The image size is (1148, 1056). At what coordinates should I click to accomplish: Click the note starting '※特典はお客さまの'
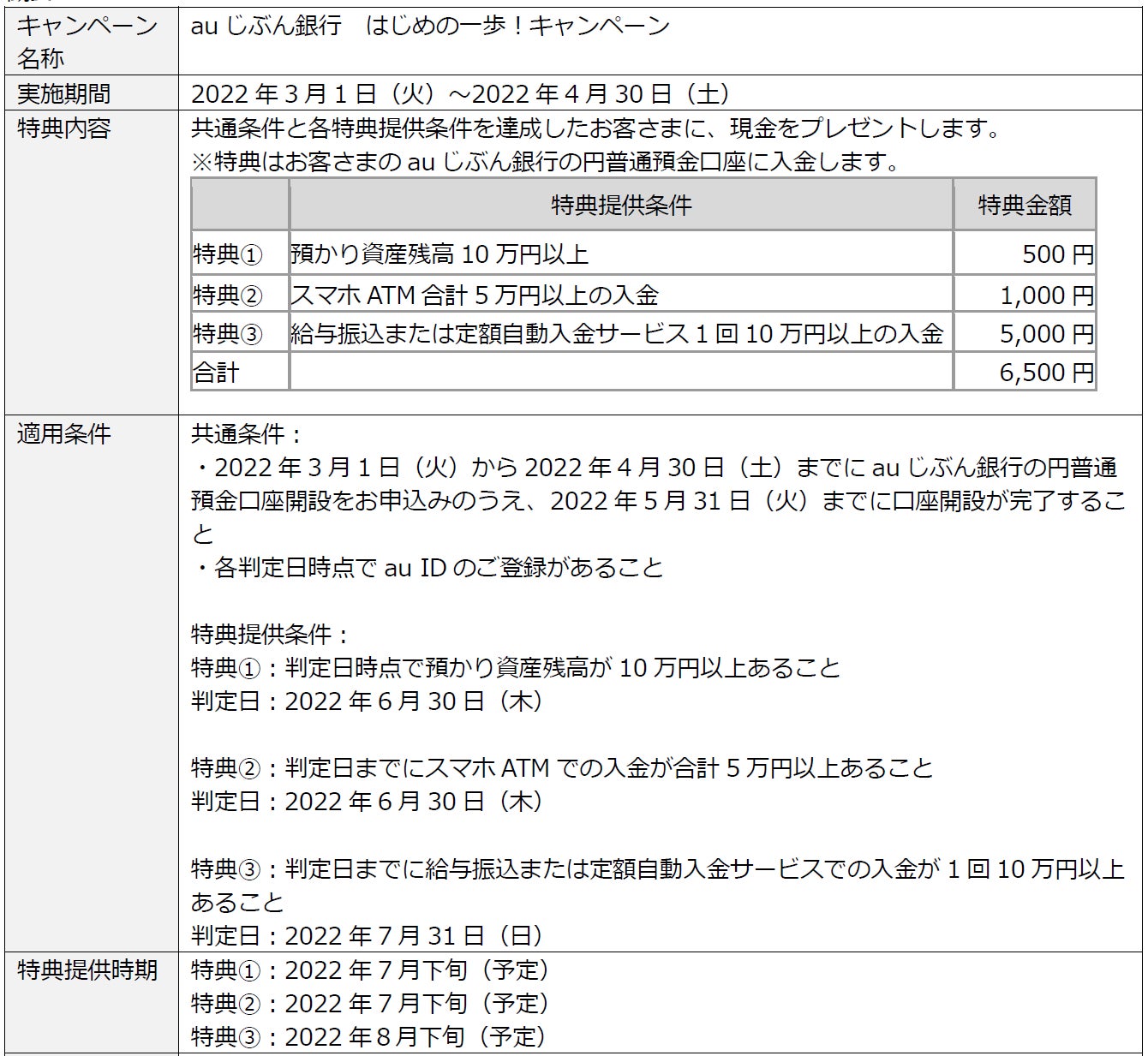[x=547, y=162]
